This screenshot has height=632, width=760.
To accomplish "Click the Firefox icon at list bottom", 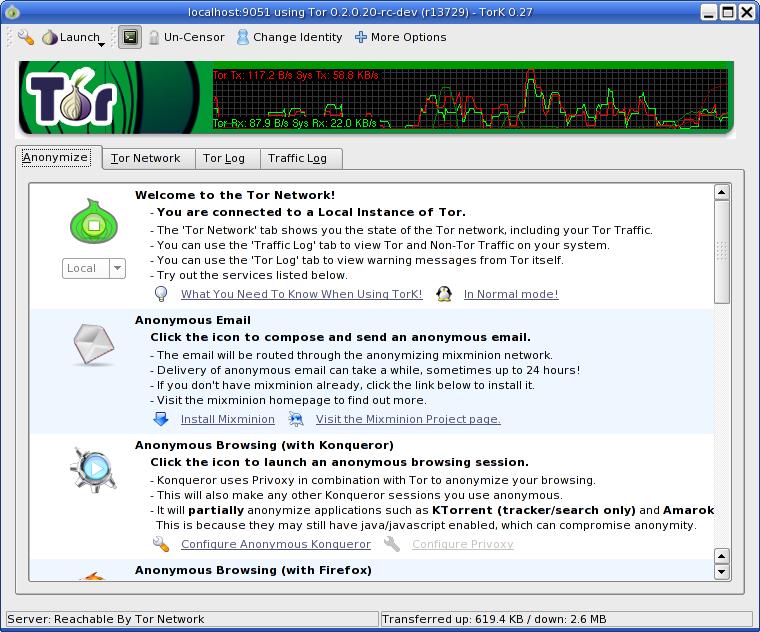I will pyautogui.click(x=93, y=576).
